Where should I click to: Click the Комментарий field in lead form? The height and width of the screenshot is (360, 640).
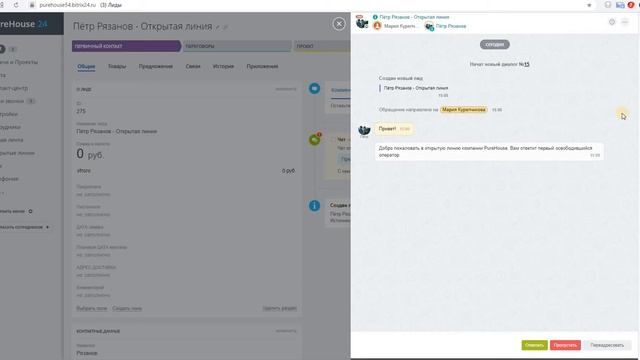pyautogui.click(x=186, y=291)
